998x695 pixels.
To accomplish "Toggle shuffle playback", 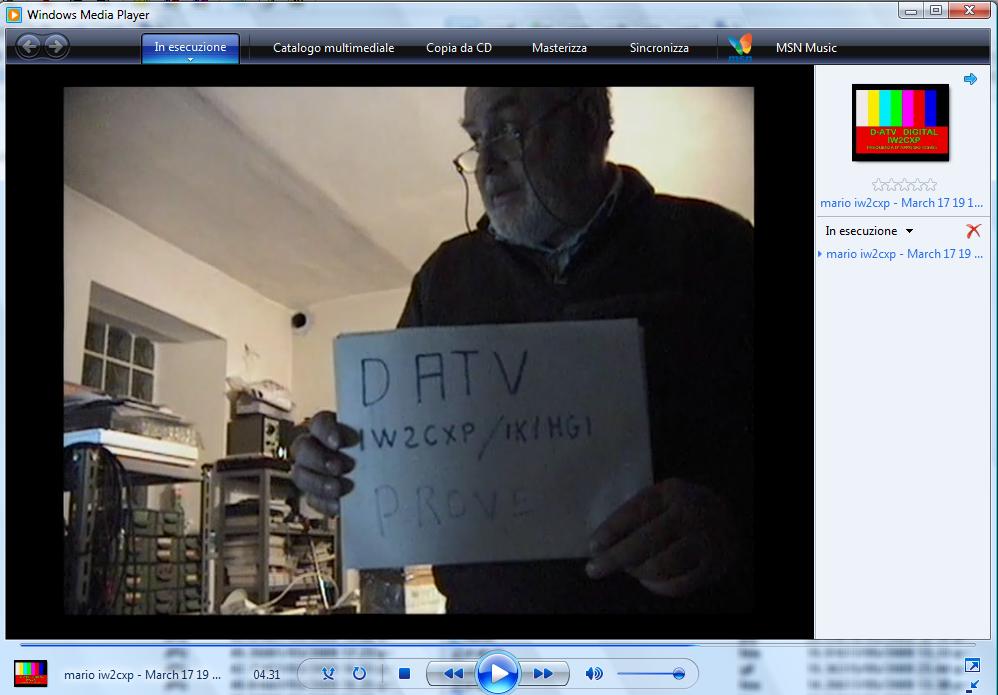I will coord(328,673).
